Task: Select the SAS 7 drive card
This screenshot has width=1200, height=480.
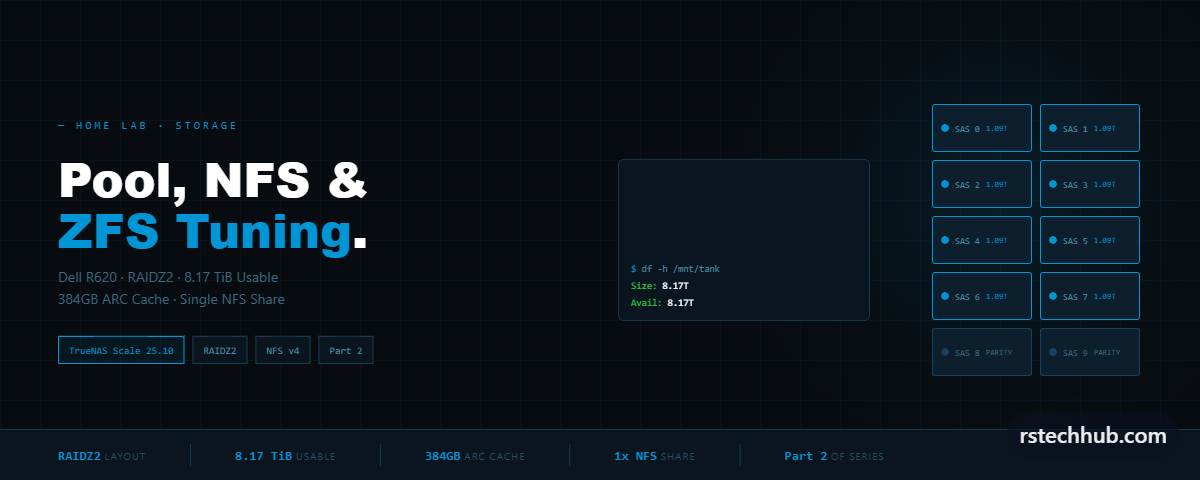Action: click(1090, 296)
